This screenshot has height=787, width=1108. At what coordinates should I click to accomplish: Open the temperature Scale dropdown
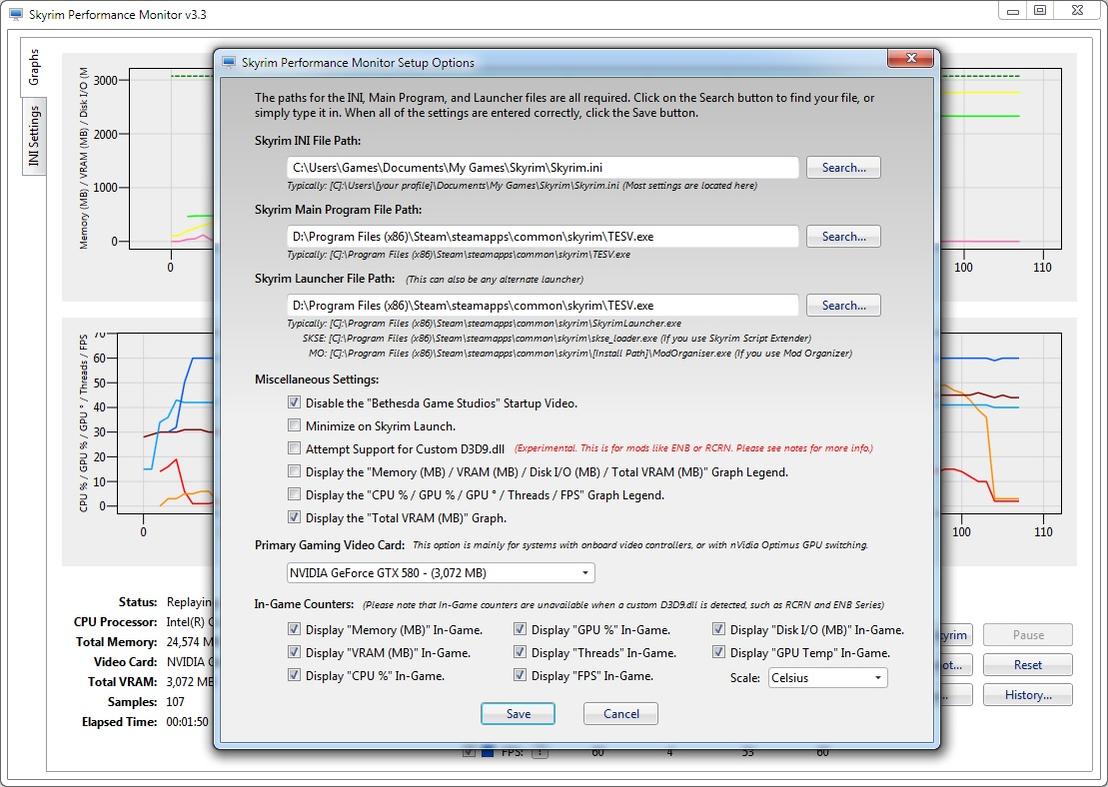[x=827, y=677]
